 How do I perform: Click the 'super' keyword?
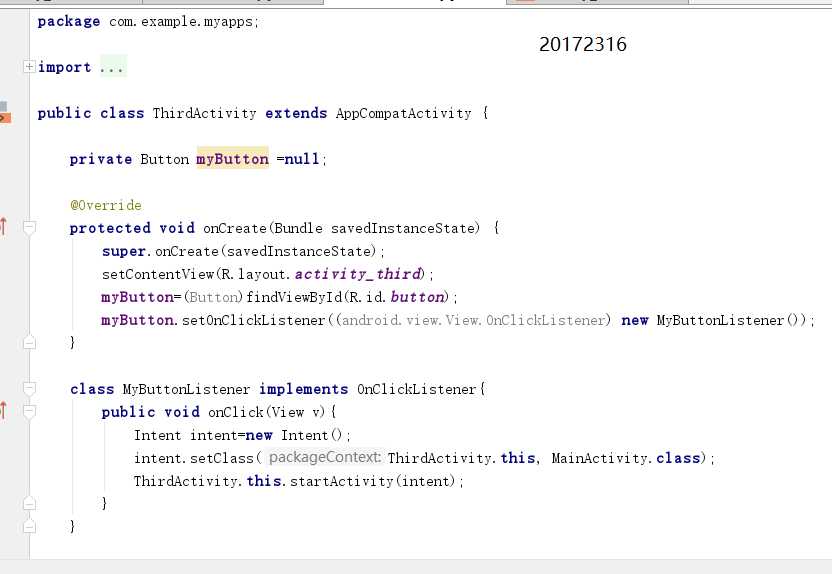[124, 251]
